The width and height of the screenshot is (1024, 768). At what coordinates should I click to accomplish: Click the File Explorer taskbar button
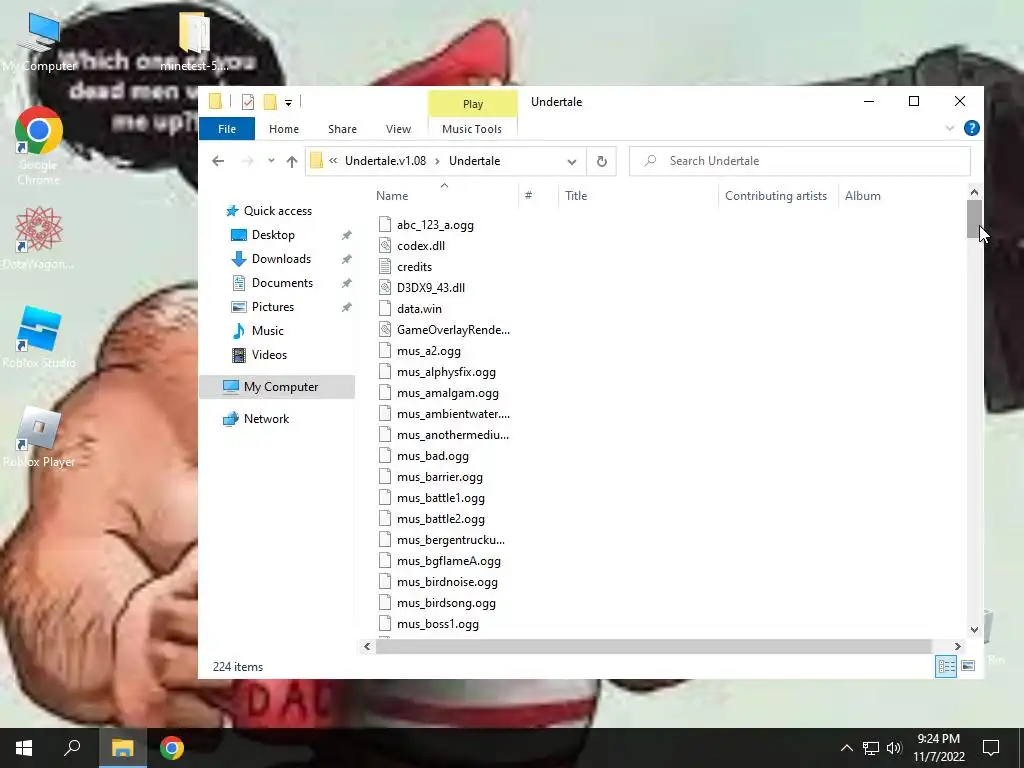tap(122, 748)
